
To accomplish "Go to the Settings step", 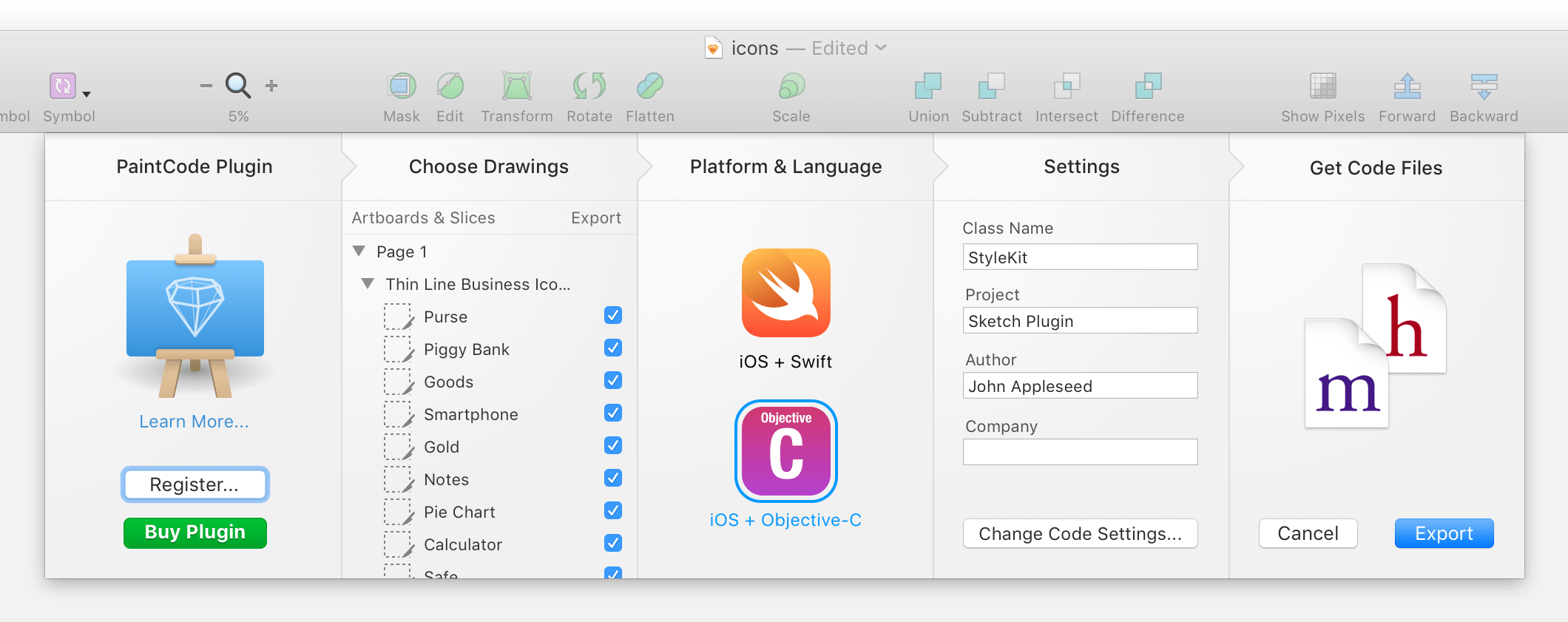I will [1081, 166].
